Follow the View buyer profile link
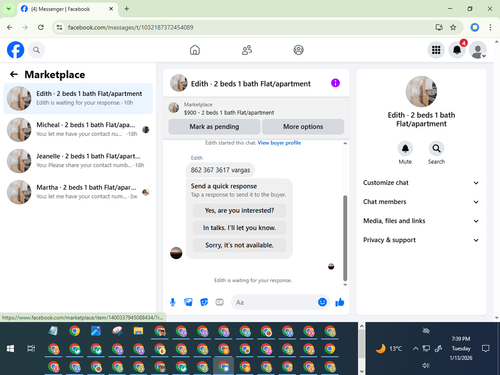This screenshot has height=375, width=500. tap(279, 143)
